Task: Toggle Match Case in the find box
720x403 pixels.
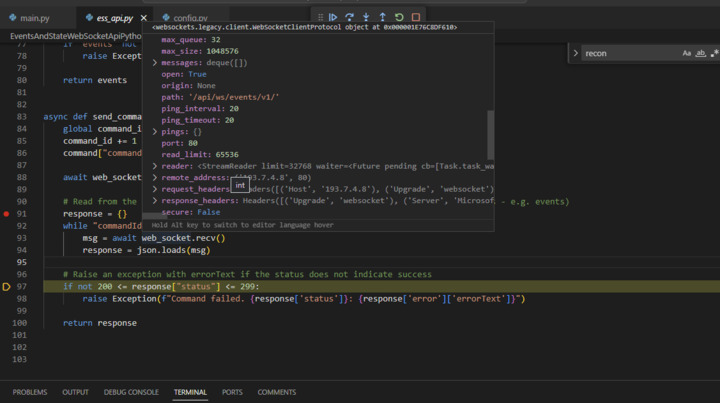Action: 687,53
